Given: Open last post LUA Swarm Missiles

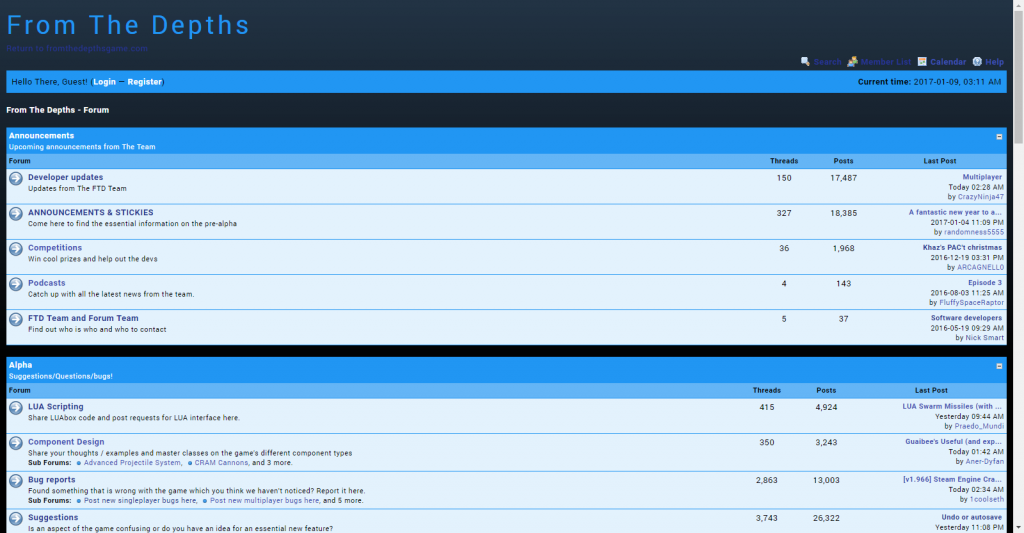Looking at the screenshot, I should click(x=952, y=406).
